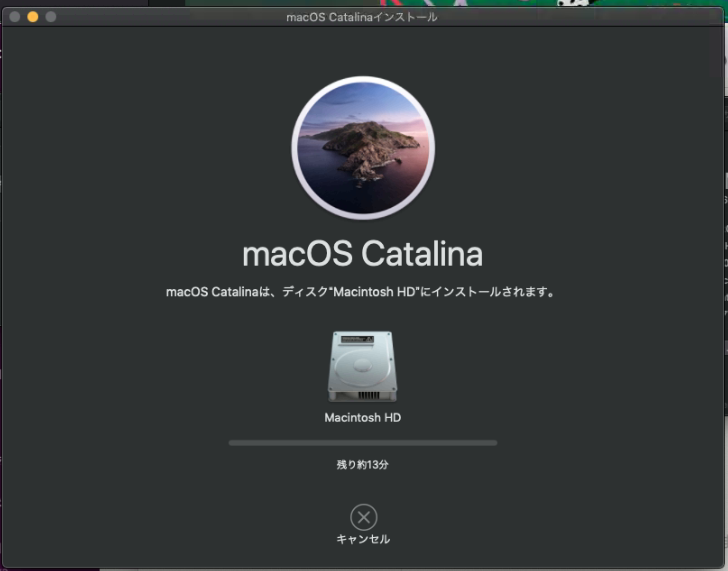The image size is (728, 571).
Task: Click the macOS Catalinaインストール window title
Action: coord(362,17)
